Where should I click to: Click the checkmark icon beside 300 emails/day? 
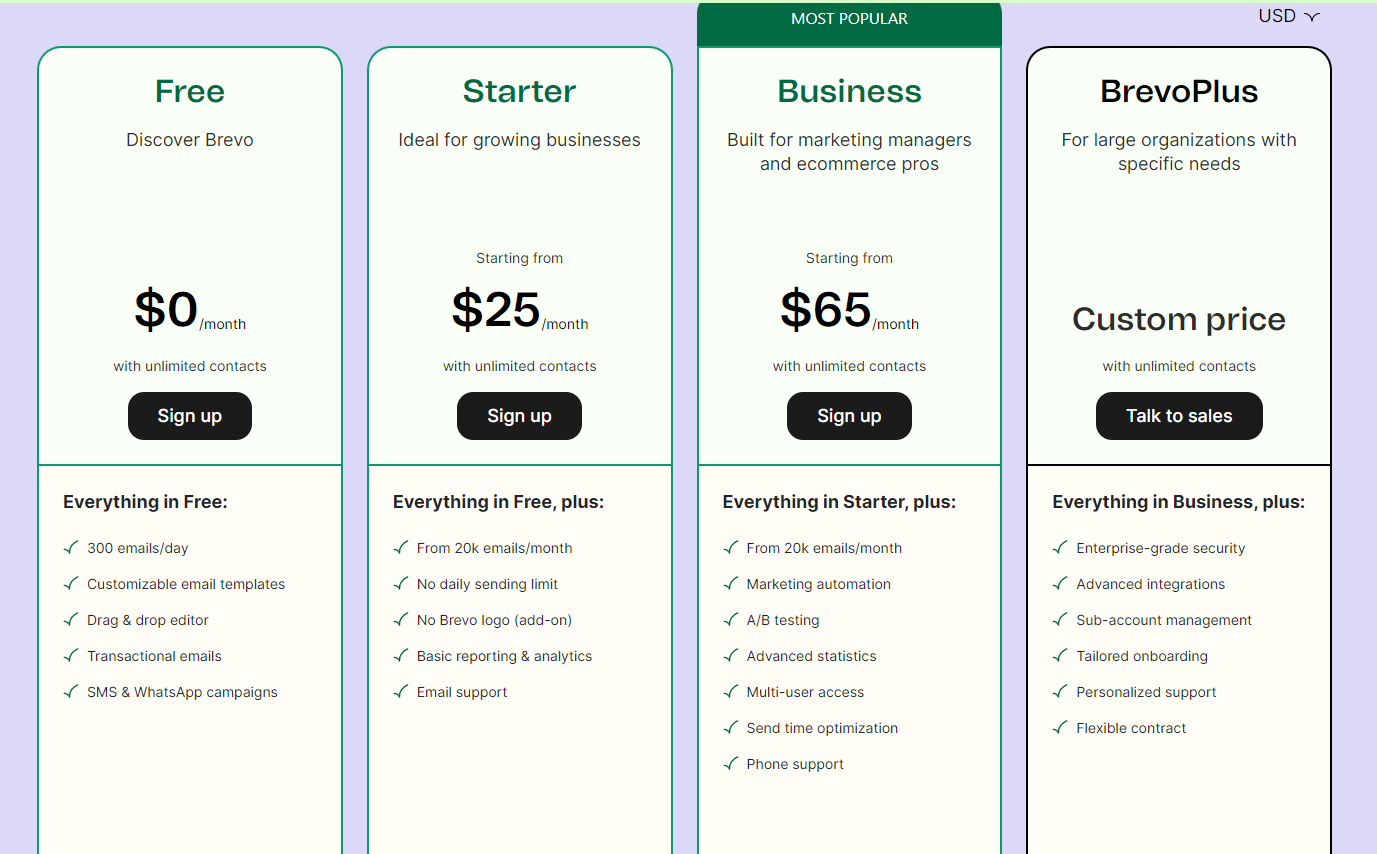71,547
